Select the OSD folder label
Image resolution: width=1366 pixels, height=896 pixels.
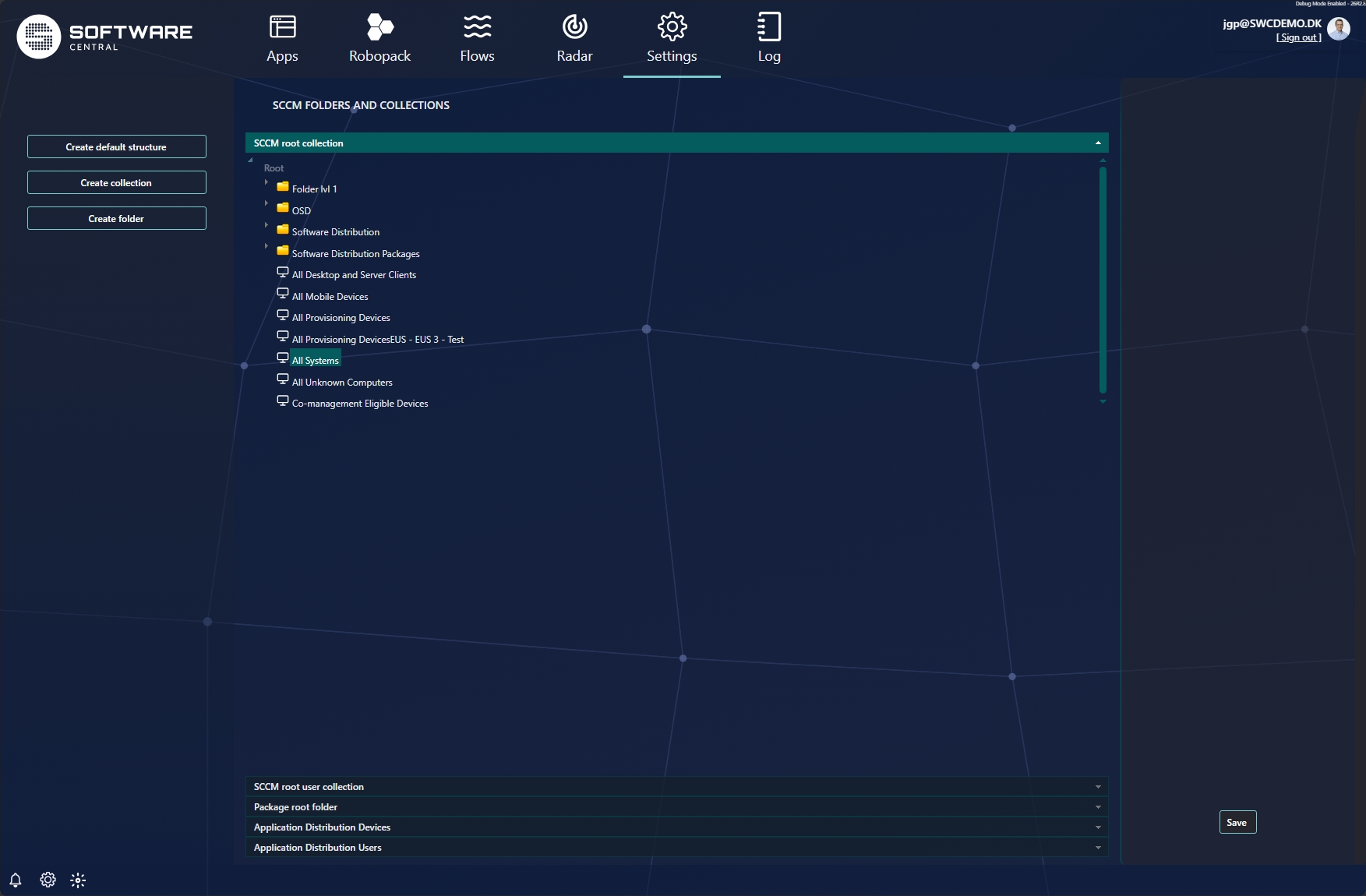pyautogui.click(x=302, y=211)
